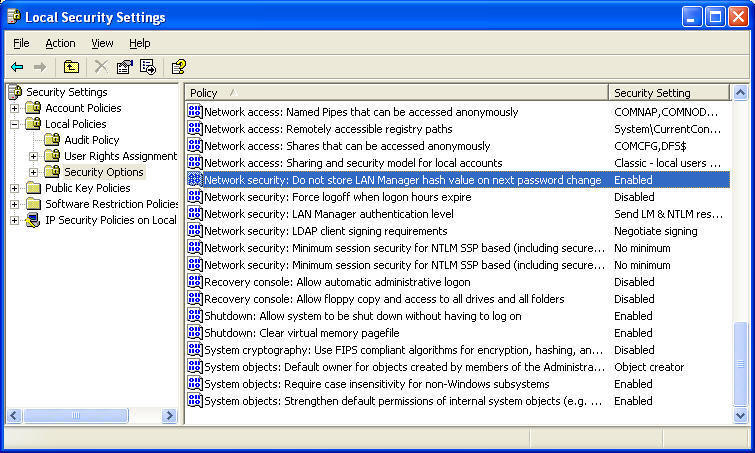Screen dimensions: 755x453
Task: Click the vertical scrollbar thumb
Action: [741, 364]
